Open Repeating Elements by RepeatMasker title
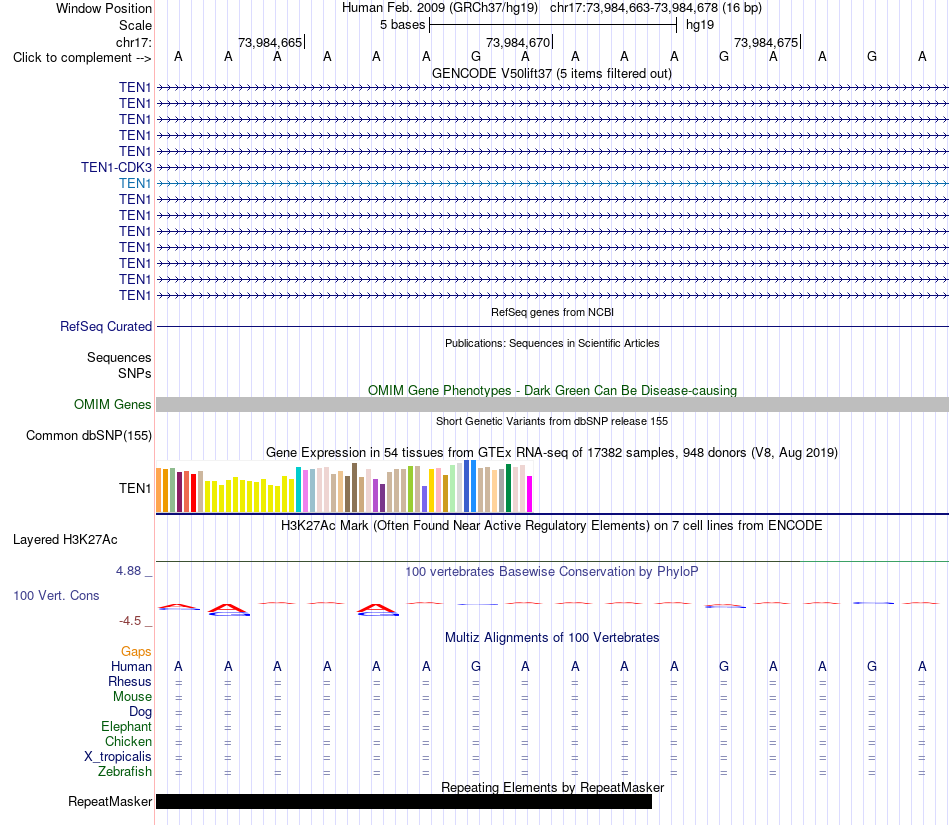Image resolution: width=950 pixels, height=825 pixels. 553,787
